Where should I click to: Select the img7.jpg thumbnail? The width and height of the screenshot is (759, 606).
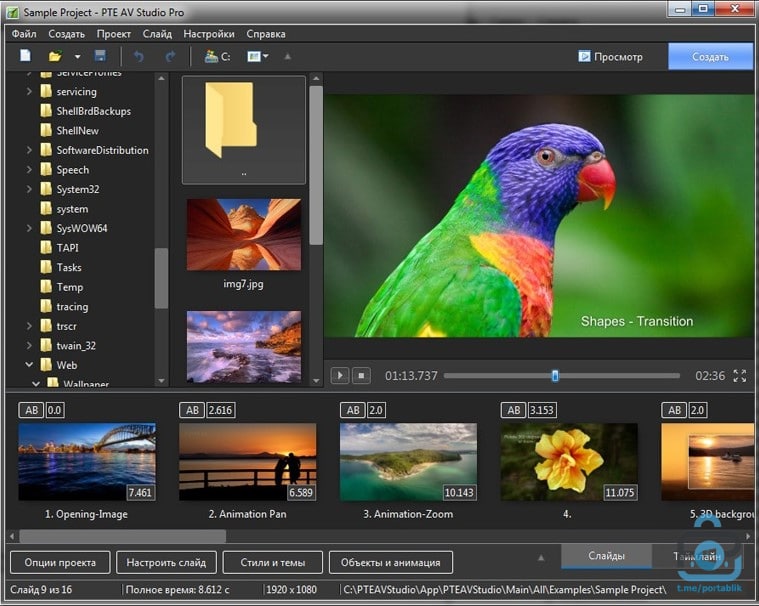coord(243,235)
